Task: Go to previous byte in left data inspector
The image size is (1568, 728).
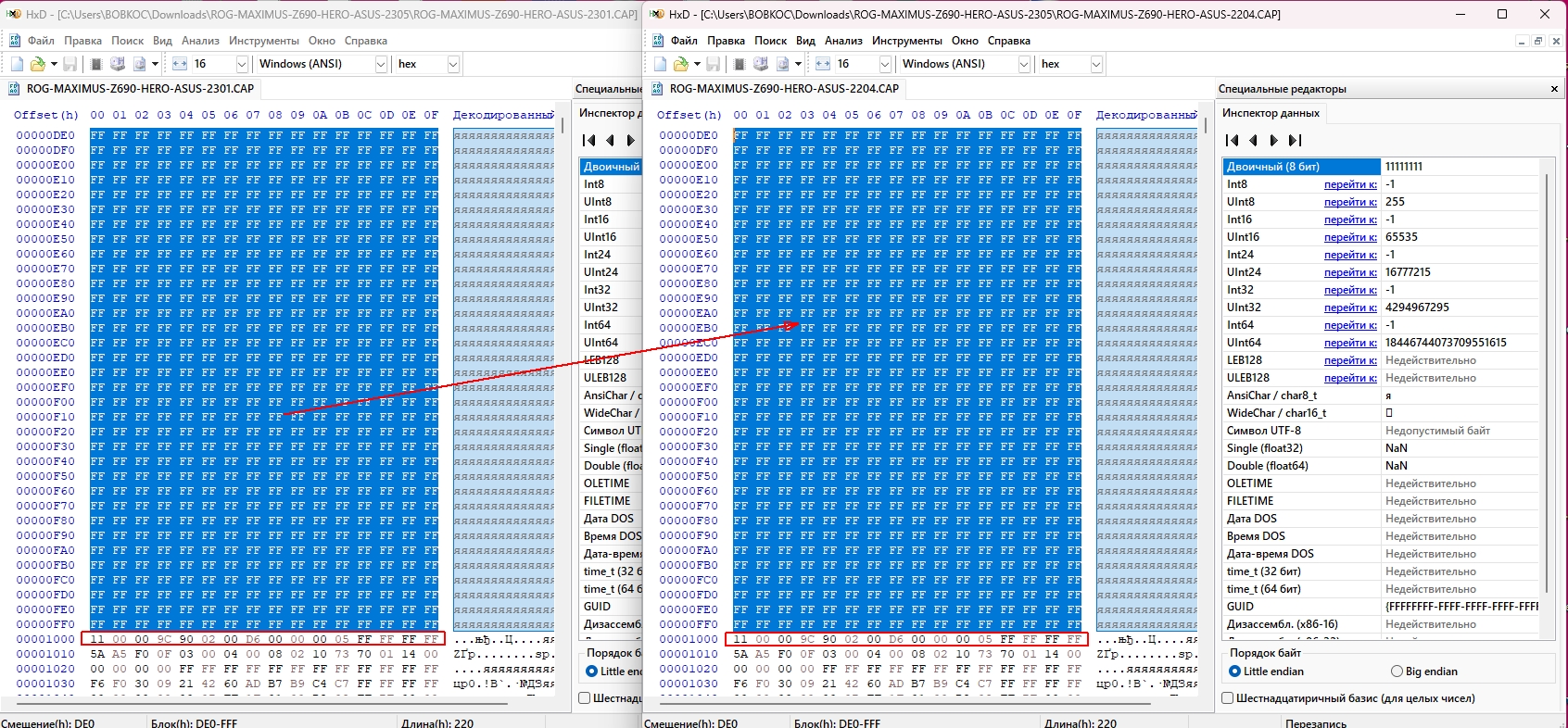Action: [x=610, y=140]
